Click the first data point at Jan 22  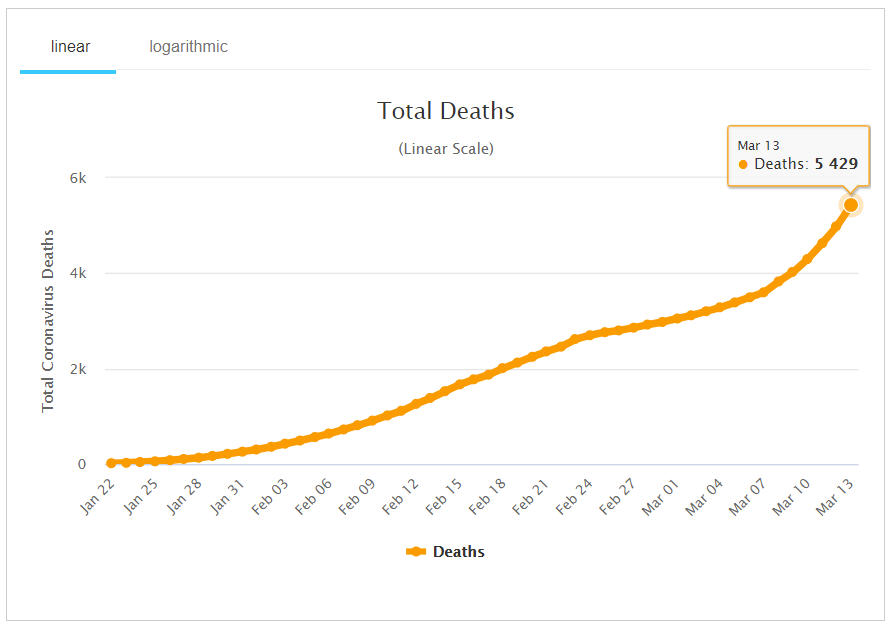click(111, 463)
